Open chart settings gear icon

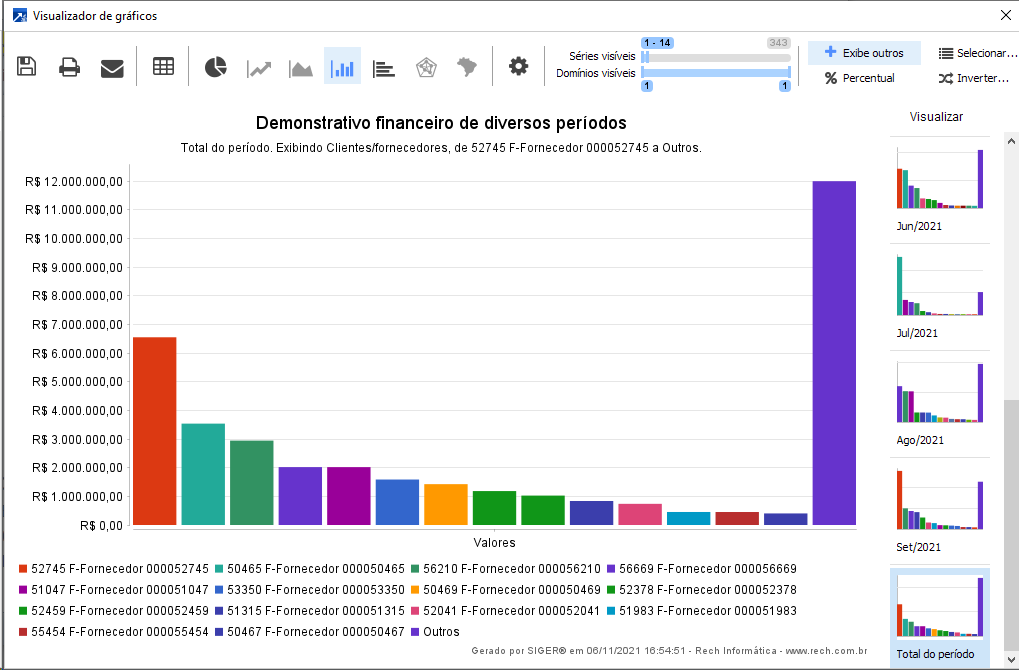point(518,67)
